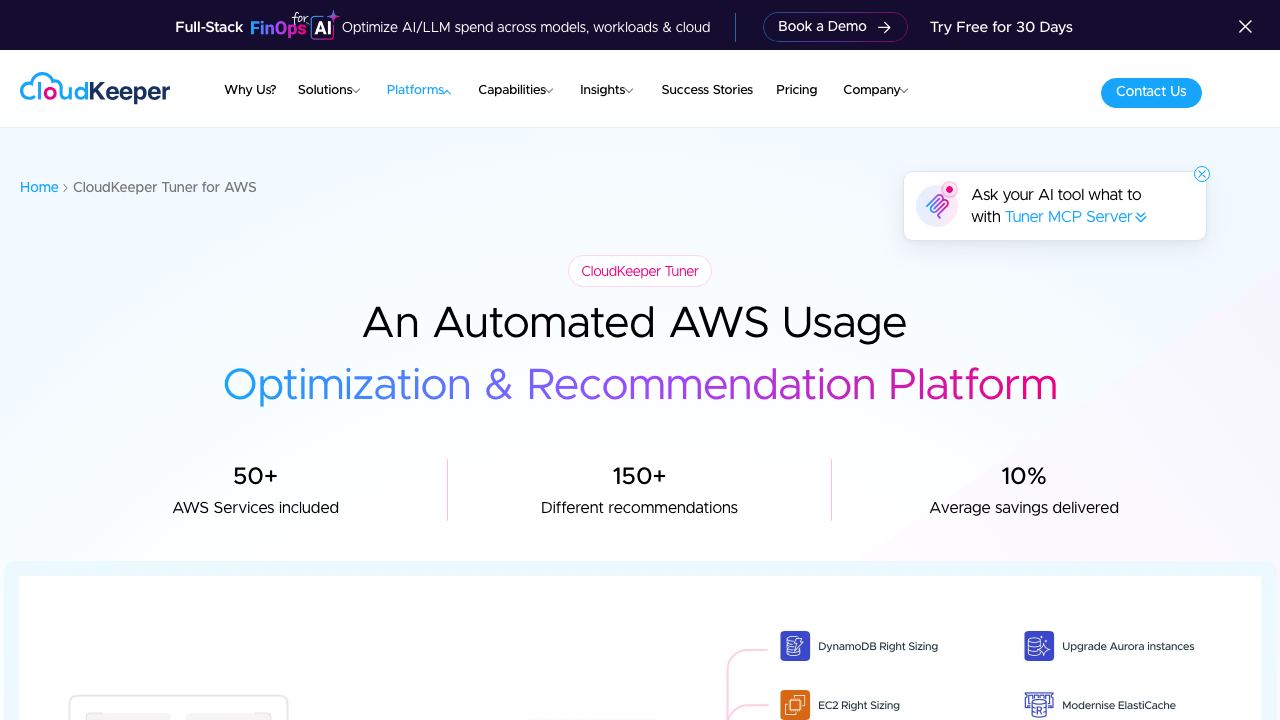
Task: Dismiss the Tuner MCP Server popup
Action: point(1202,174)
